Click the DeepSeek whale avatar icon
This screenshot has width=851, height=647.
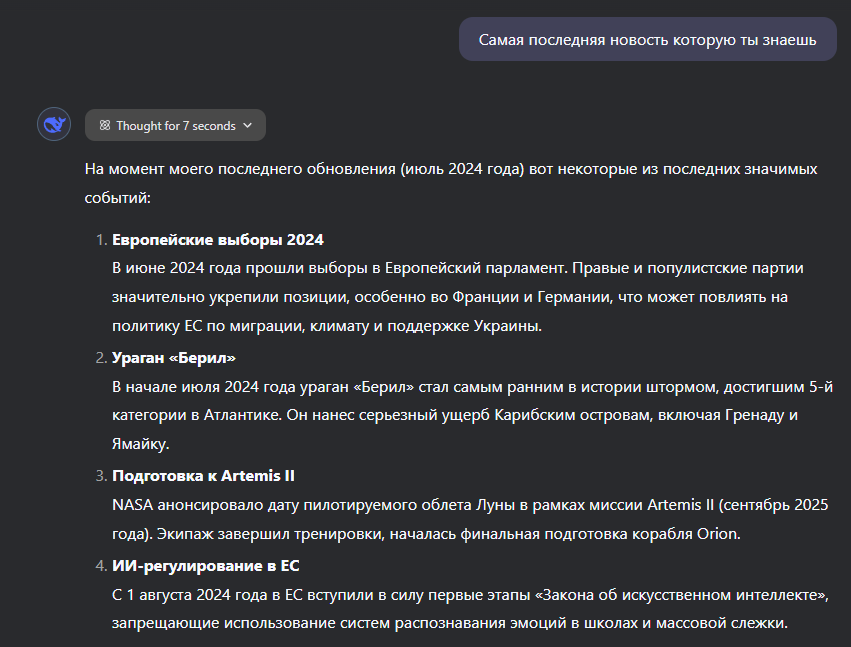pyautogui.click(x=53, y=125)
